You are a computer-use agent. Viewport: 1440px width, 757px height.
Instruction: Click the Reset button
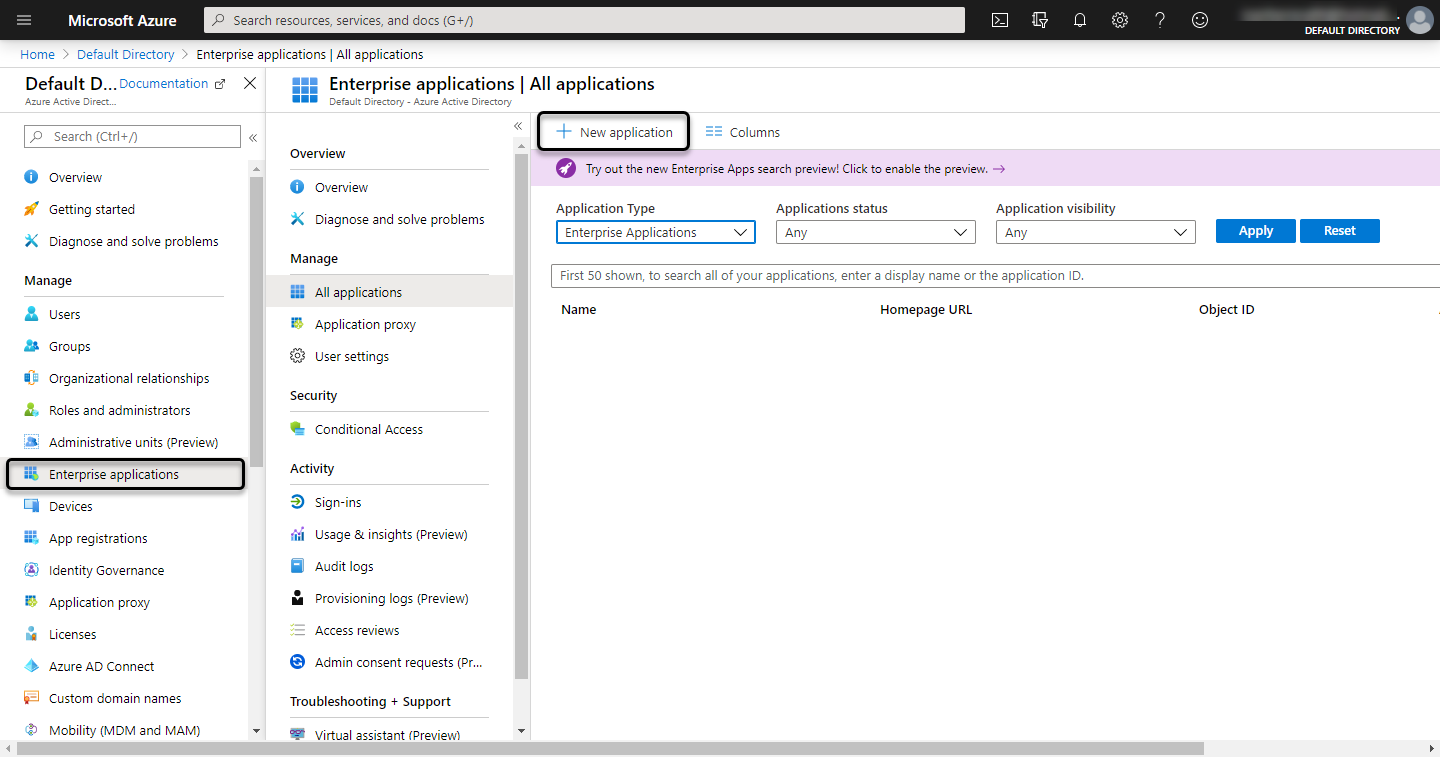tap(1340, 231)
